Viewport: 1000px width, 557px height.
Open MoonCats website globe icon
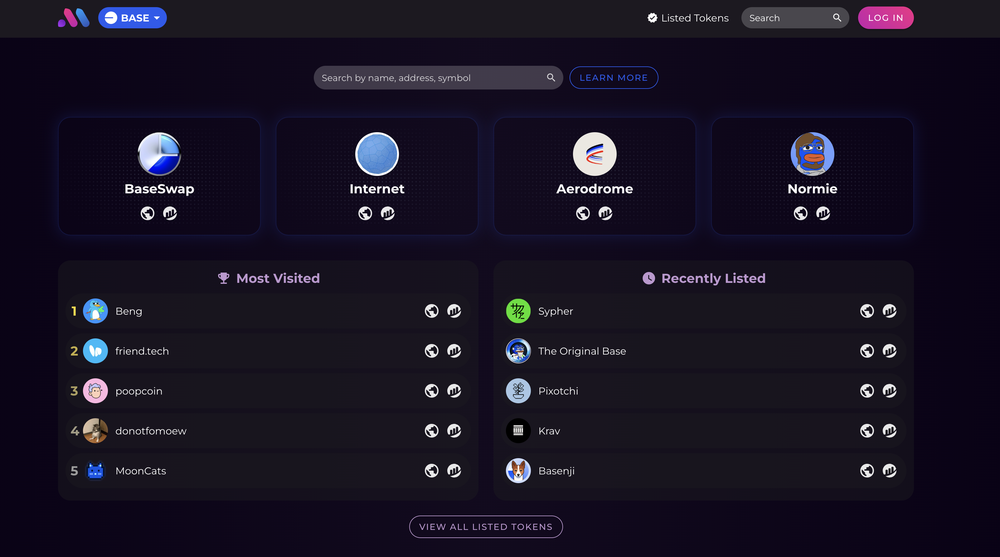point(432,470)
